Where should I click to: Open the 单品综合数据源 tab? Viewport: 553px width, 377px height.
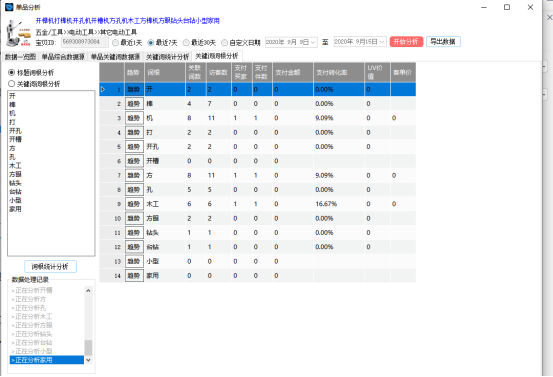[x=63, y=56]
